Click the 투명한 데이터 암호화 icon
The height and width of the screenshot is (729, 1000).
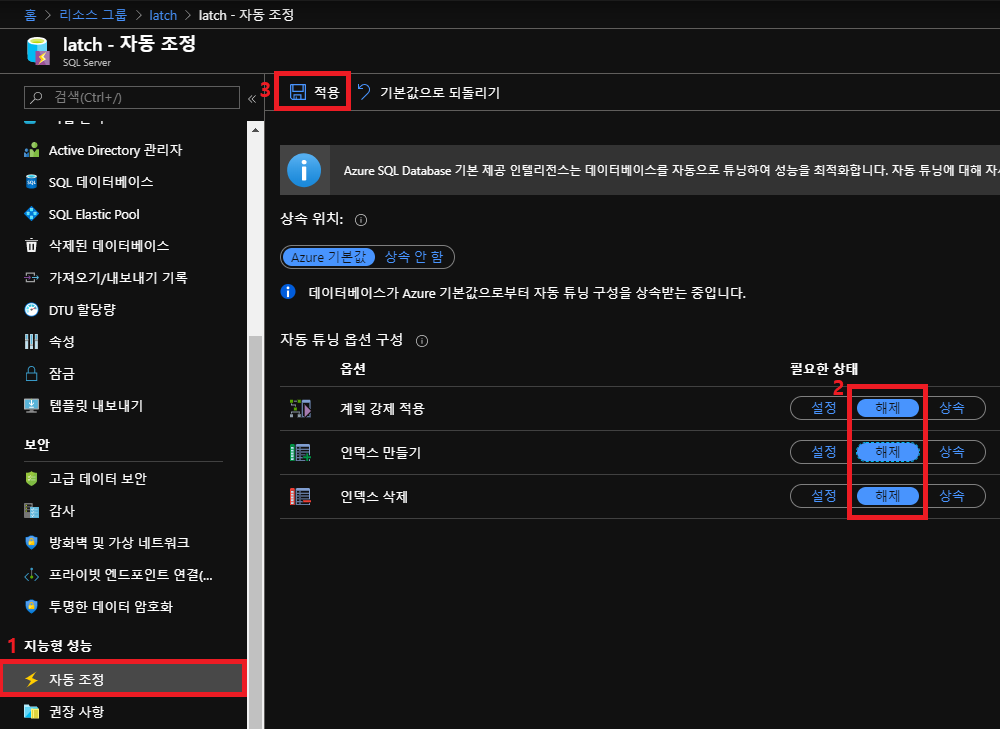31,607
